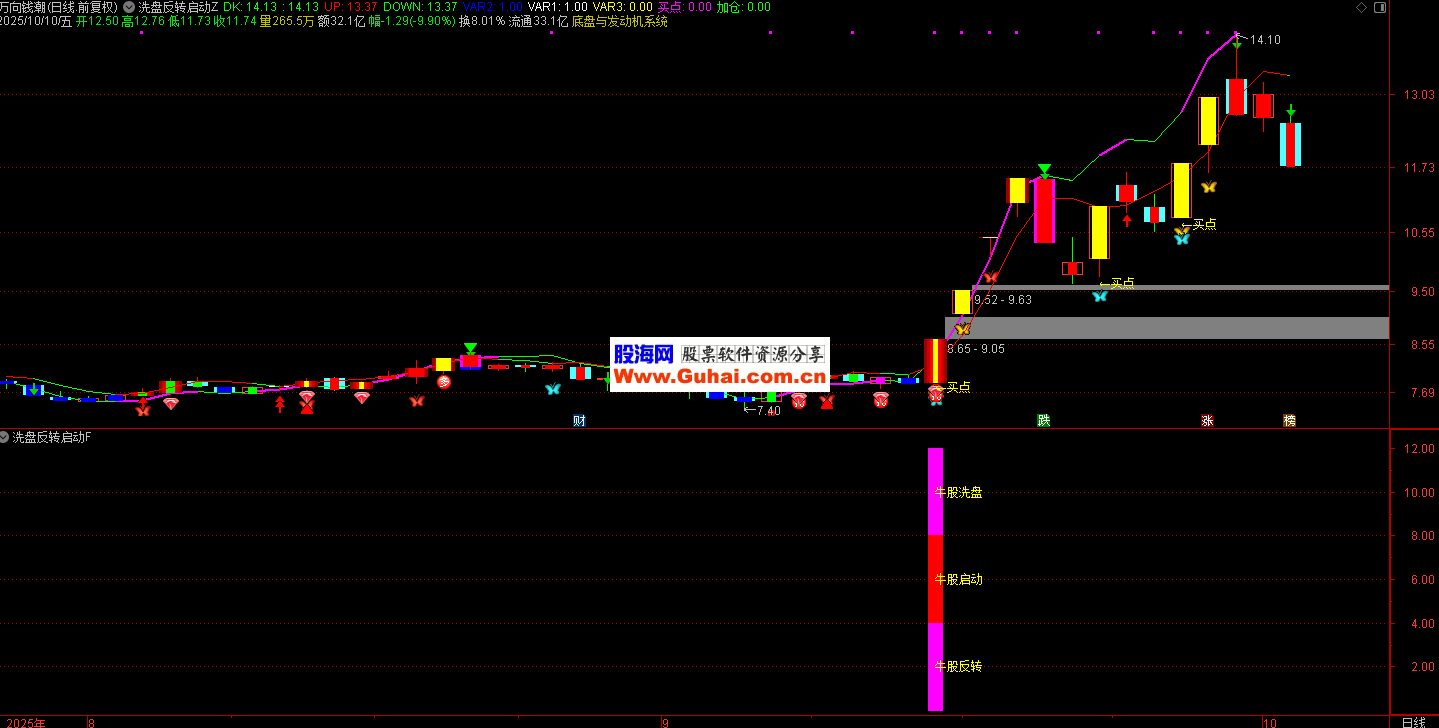Click the green 跌 marker below chart
Screen dimensions: 1439x728
[1044, 421]
